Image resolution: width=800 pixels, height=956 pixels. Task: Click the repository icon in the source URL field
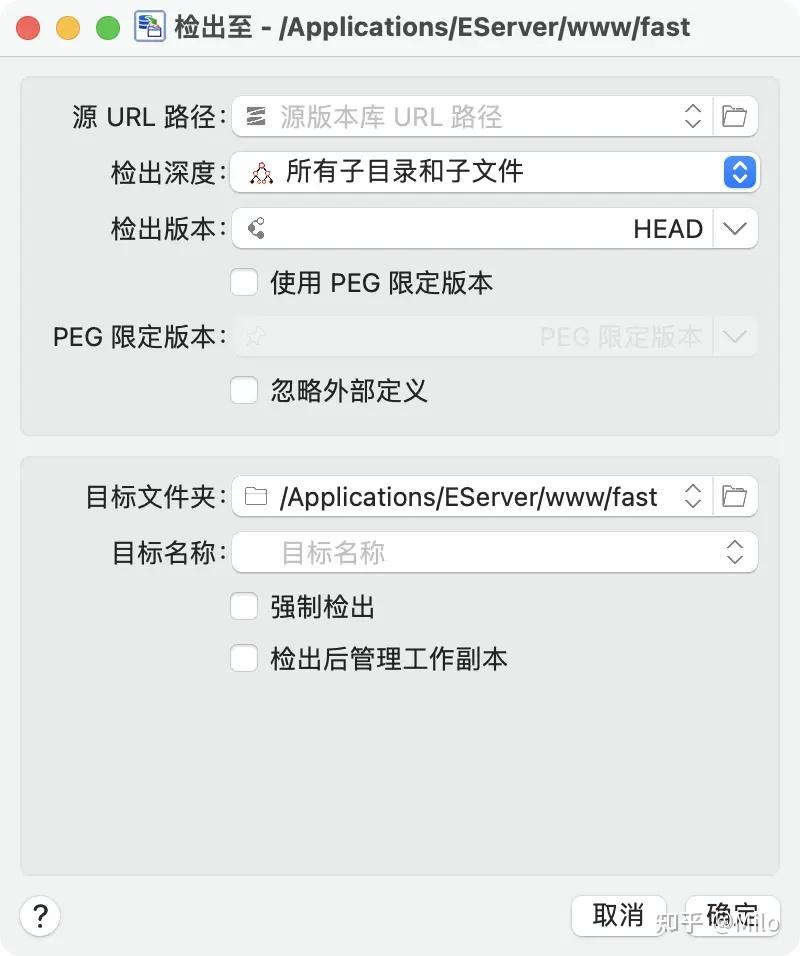257,116
